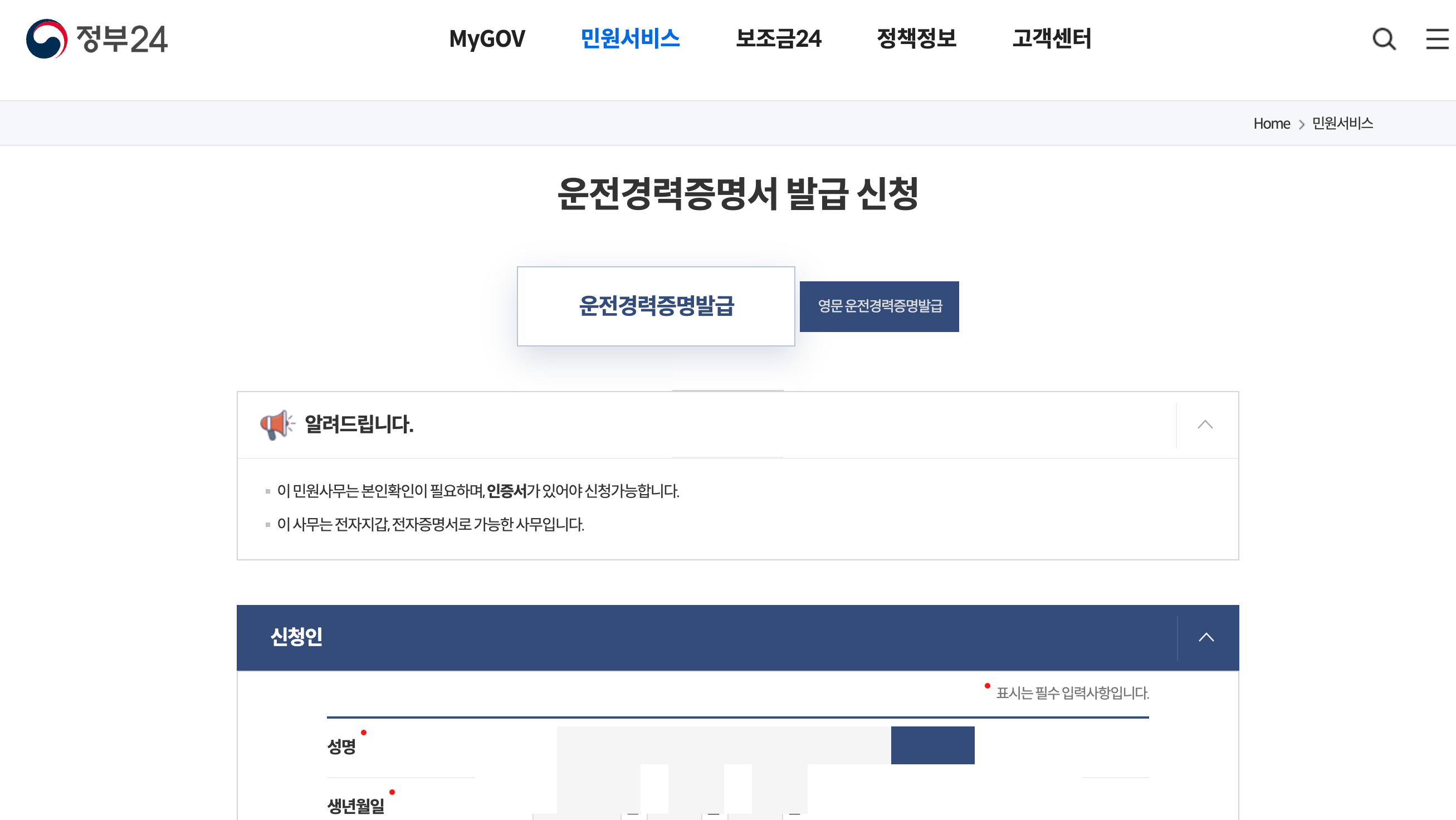
Task: Click 민원서비스 breadcrumb link
Action: pyautogui.click(x=1342, y=123)
